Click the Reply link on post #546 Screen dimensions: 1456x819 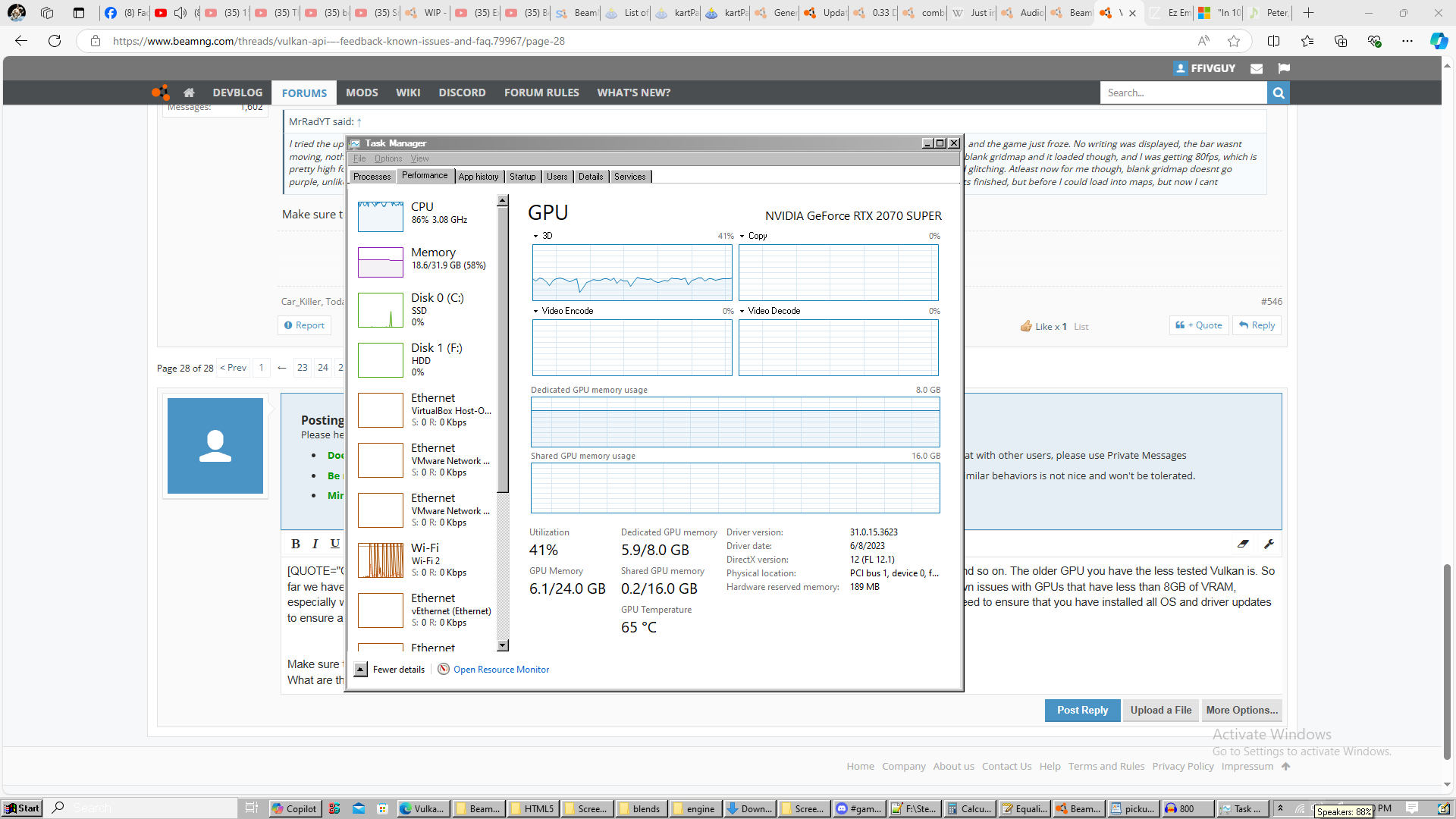tap(1257, 325)
